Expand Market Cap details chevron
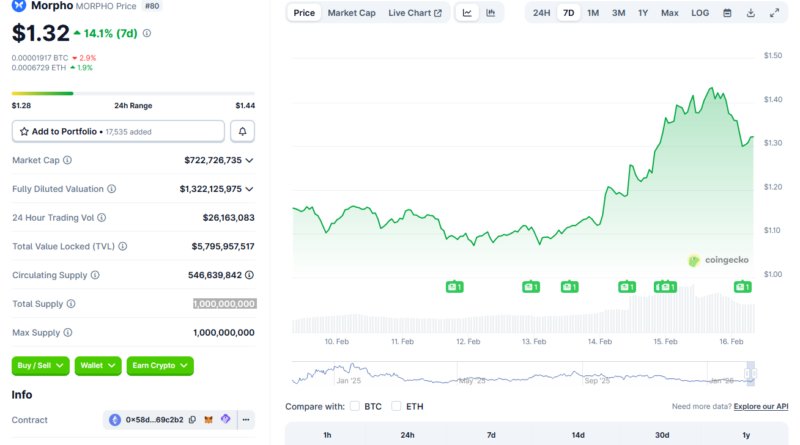 coord(249,160)
